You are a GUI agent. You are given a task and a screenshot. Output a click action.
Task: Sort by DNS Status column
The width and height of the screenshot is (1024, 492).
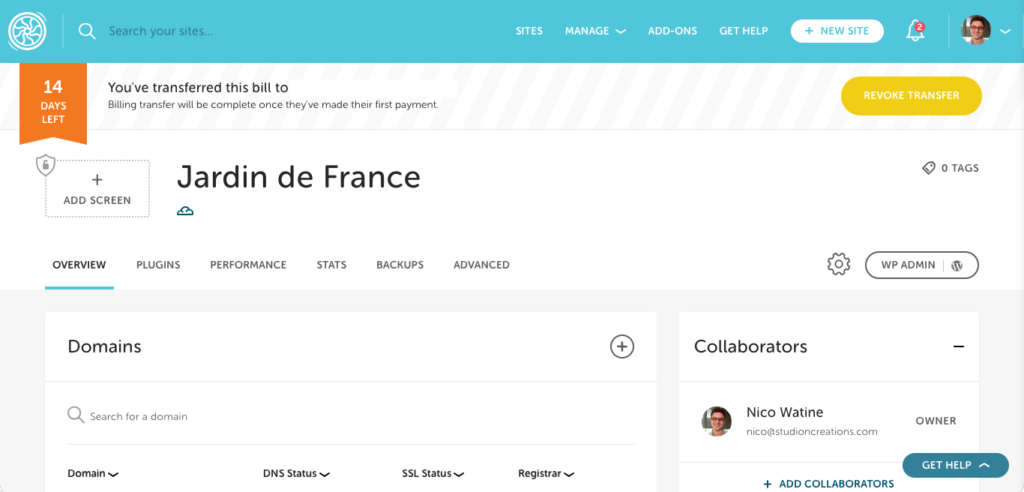pos(296,474)
